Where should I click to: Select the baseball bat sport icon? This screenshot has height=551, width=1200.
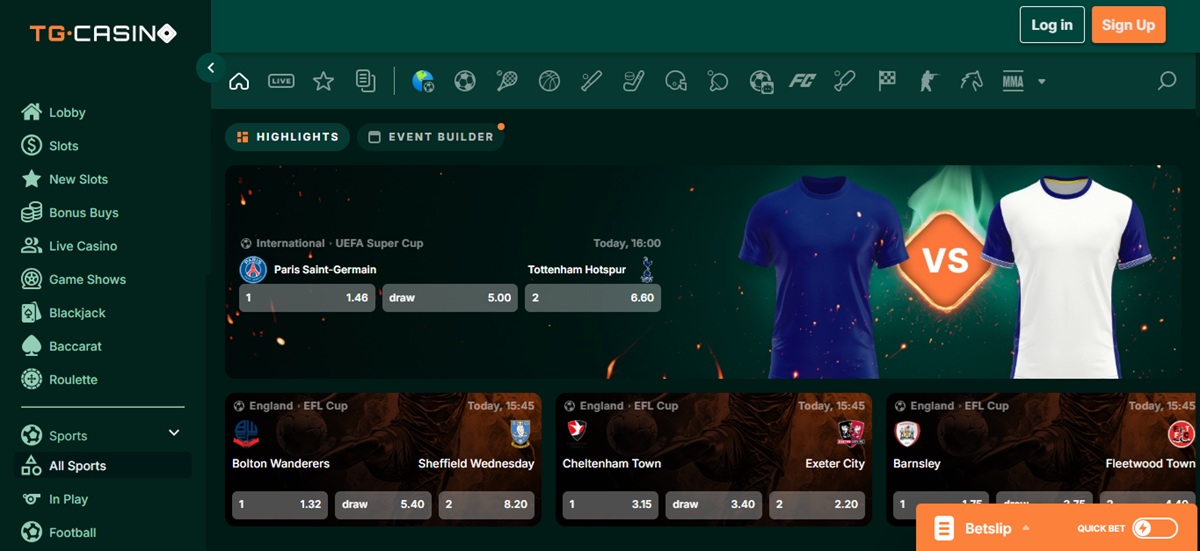point(591,81)
